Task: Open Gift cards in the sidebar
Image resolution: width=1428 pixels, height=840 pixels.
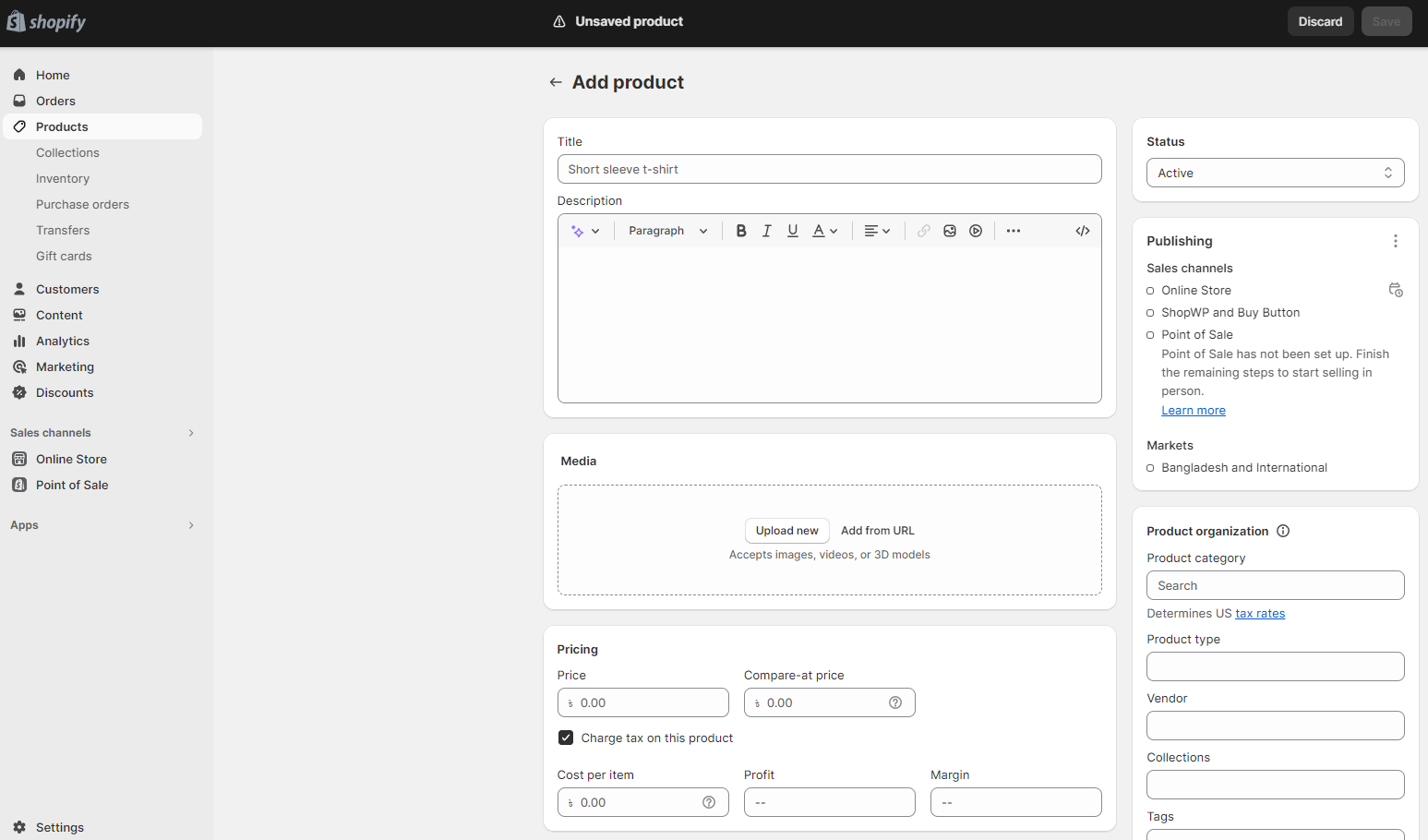Action: pyautogui.click(x=64, y=256)
